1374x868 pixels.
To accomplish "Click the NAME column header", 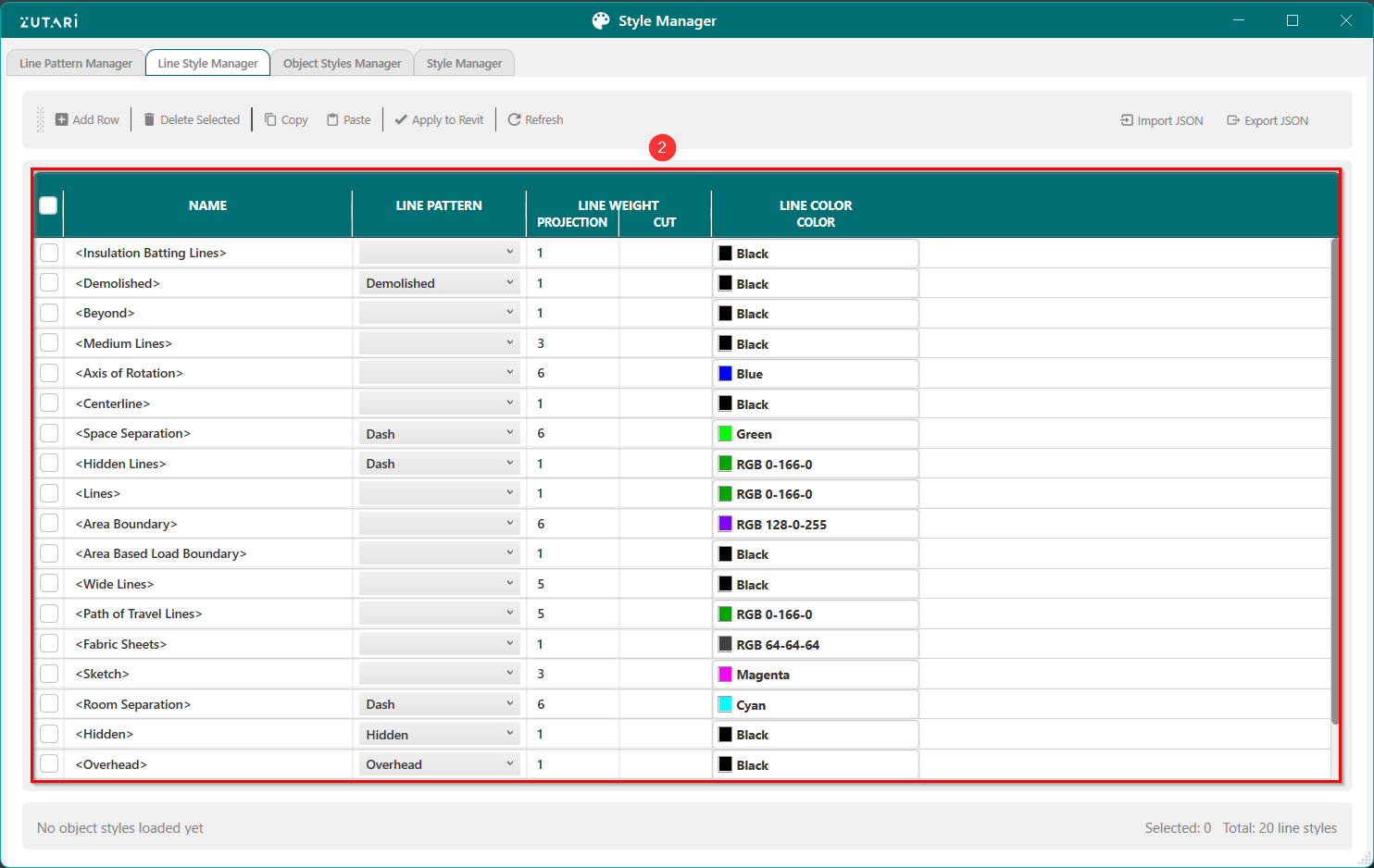I will click(207, 205).
